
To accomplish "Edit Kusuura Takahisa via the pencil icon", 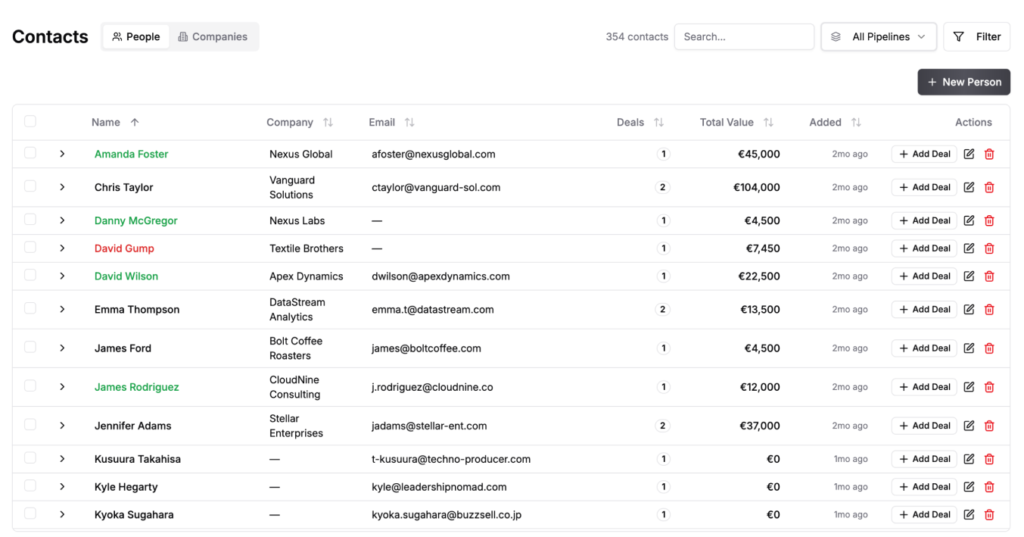I will 969,459.
